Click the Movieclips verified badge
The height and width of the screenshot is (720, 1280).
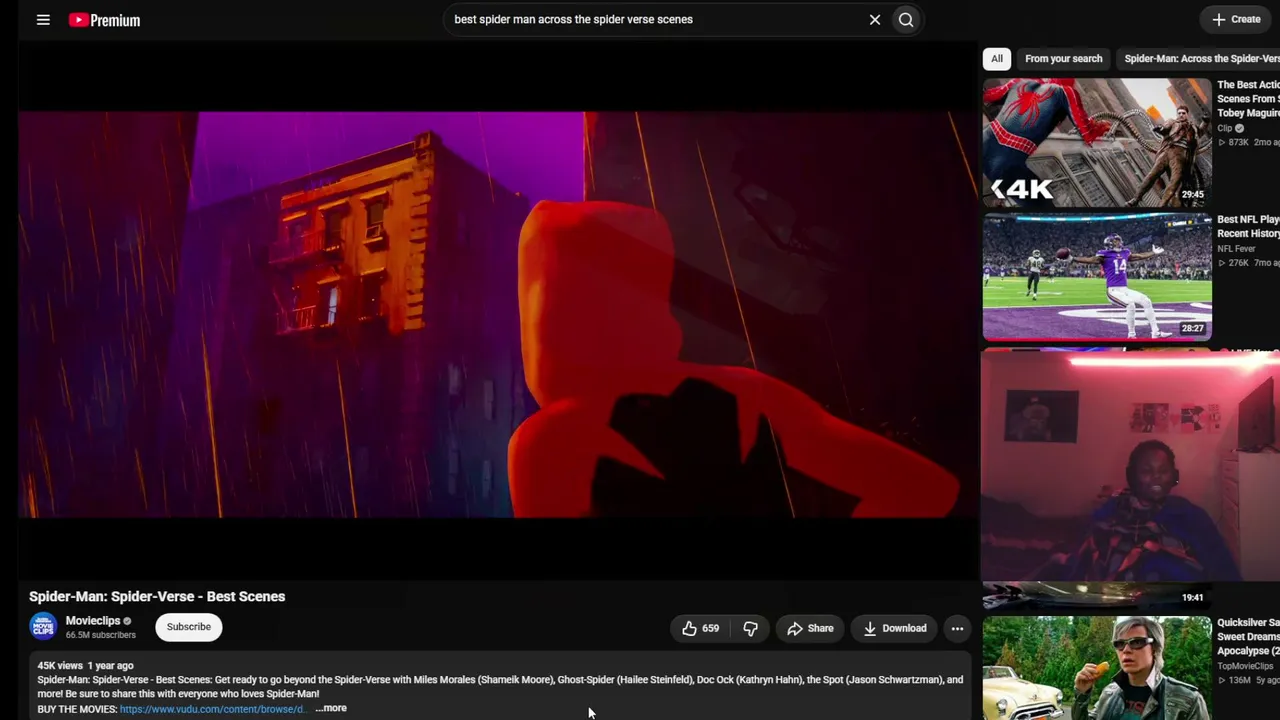point(127,621)
